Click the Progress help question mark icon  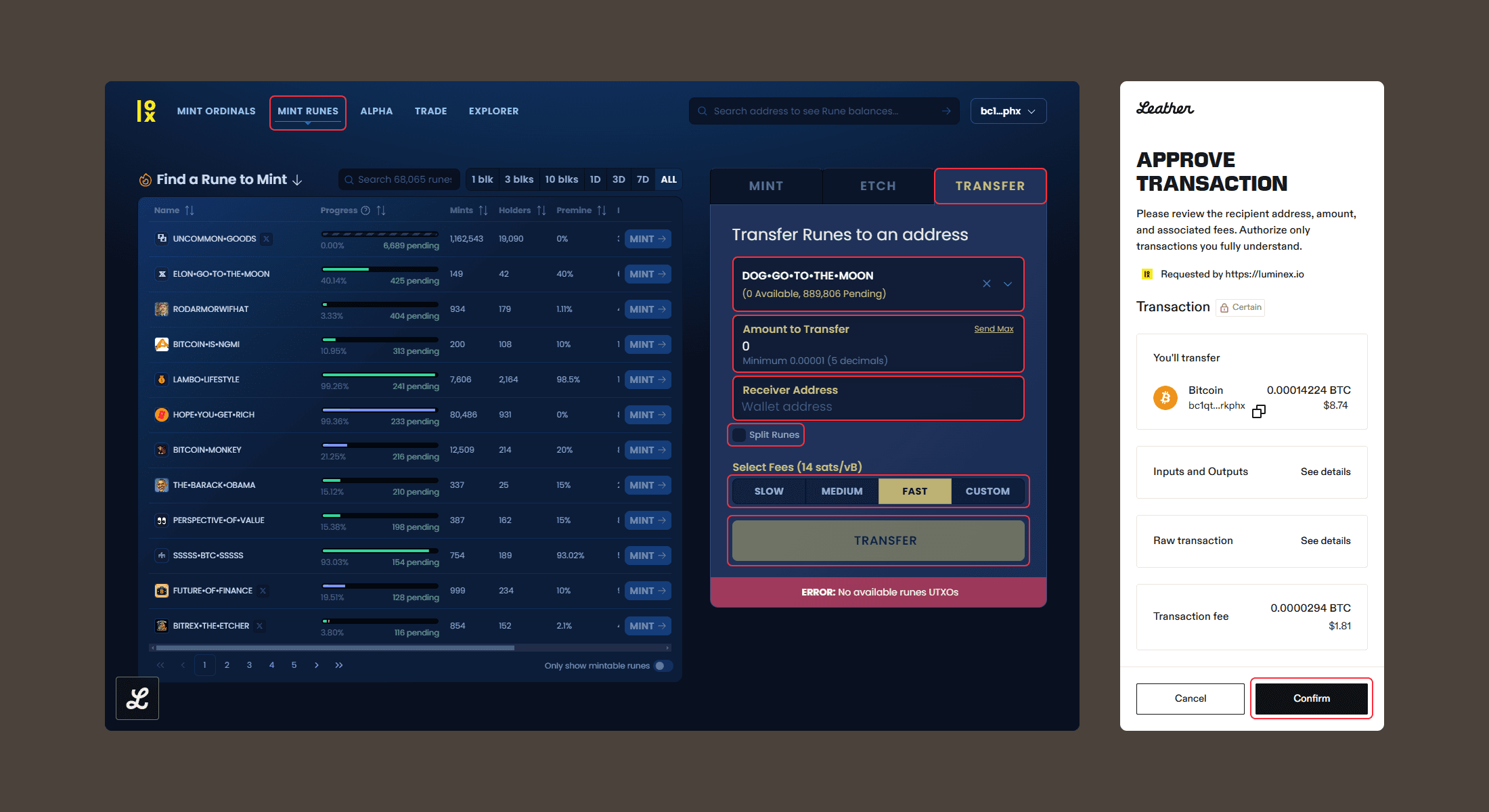click(x=365, y=210)
